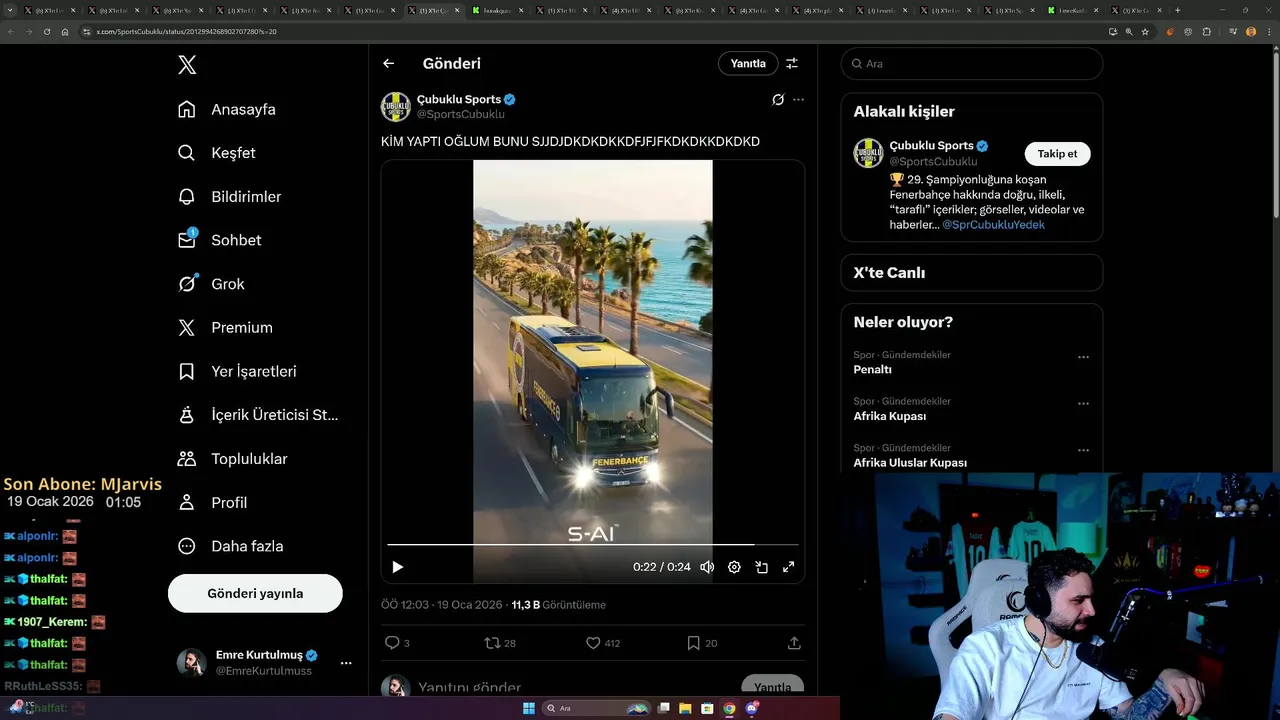This screenshot has height=720, width=1280.
Task: Open Discord from the taskbar
Action: [x=752, y=708]
